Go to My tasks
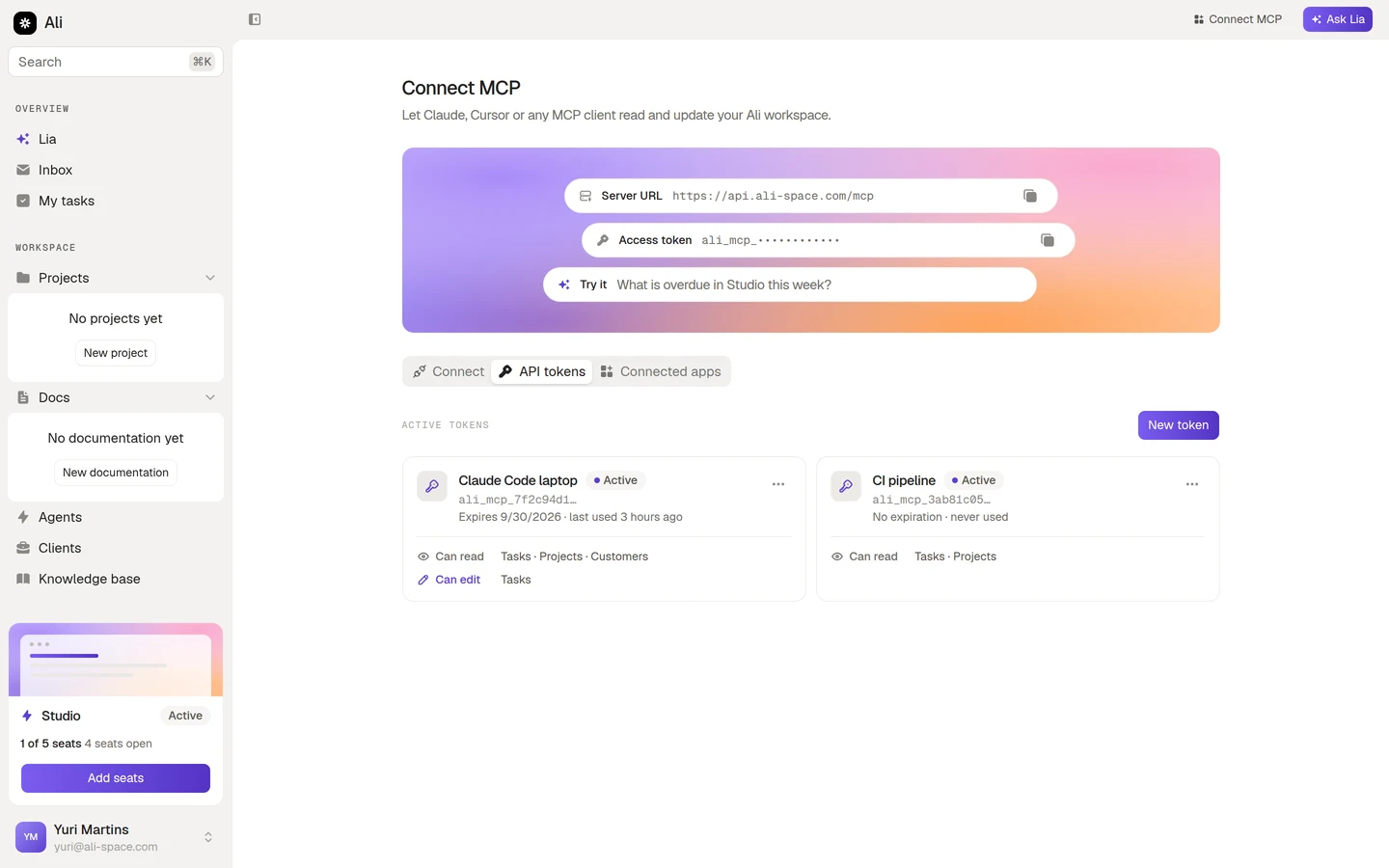This screenshot has width=1389, height=868. pos(116,201)
